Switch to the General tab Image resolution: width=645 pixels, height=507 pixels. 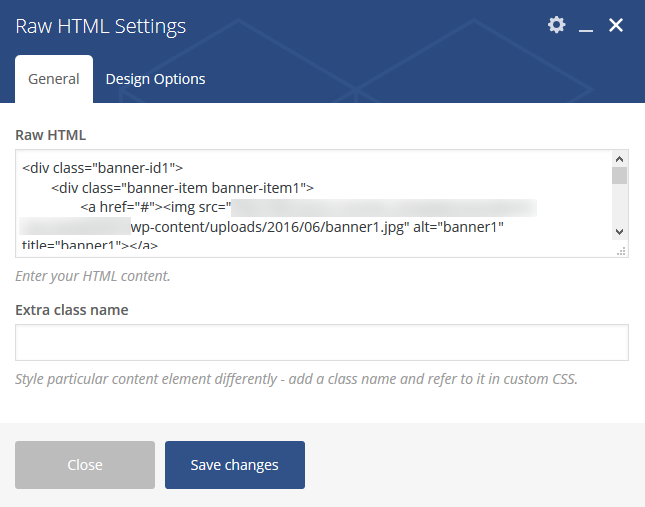pyautogui.click(x=54, y=79)
